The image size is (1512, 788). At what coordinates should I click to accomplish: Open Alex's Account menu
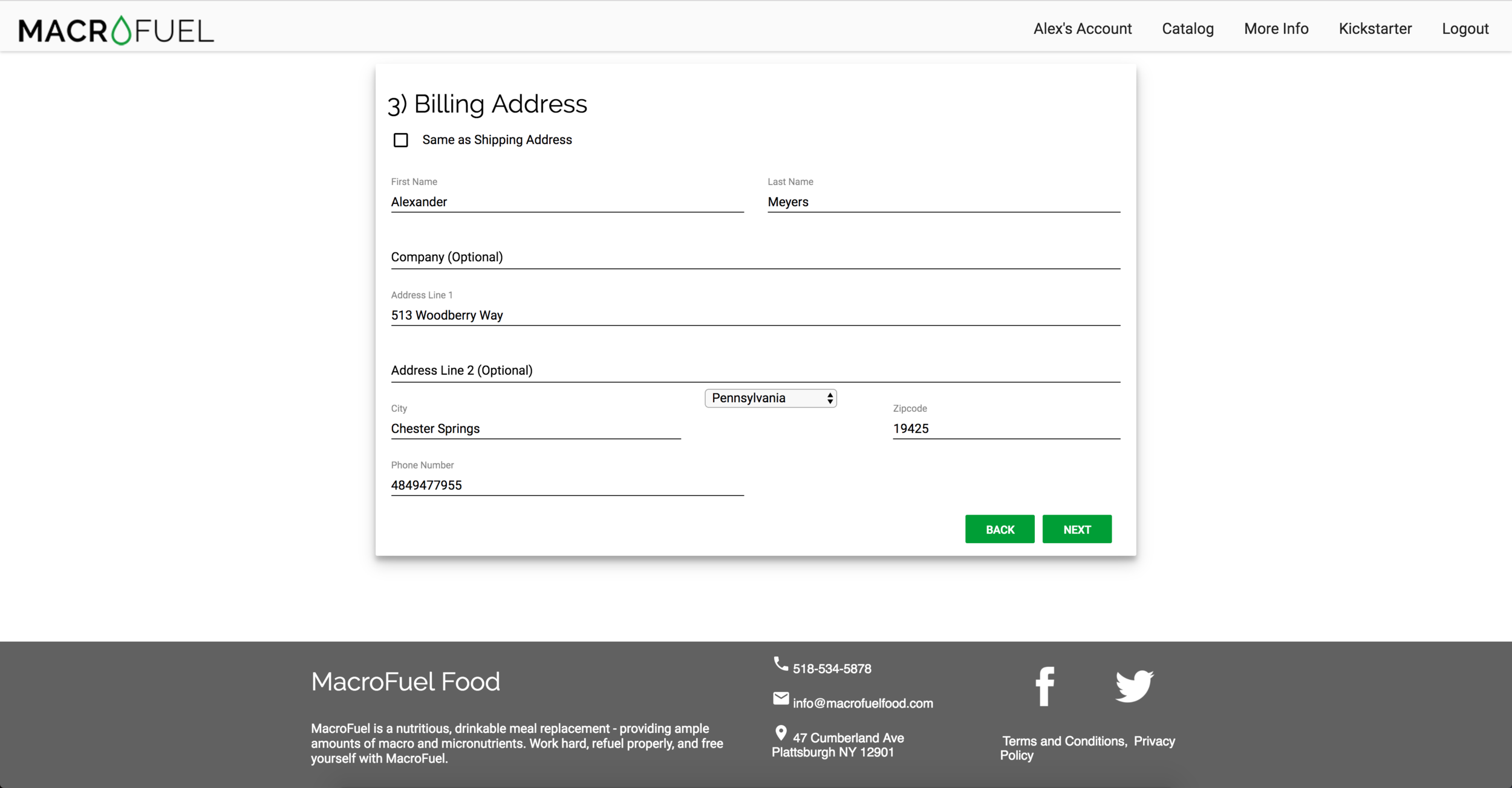tap(1083, 28)
